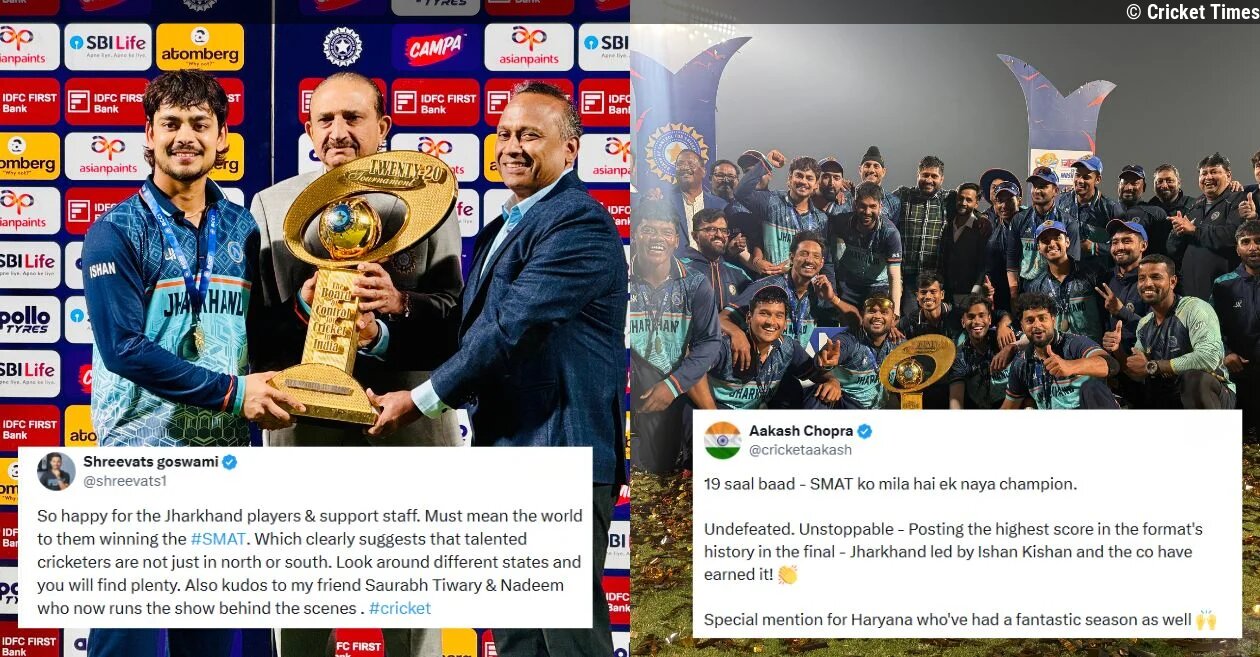Click the atomberg logo on the backdrop
1260x657 pixels.
coord(200,47)
